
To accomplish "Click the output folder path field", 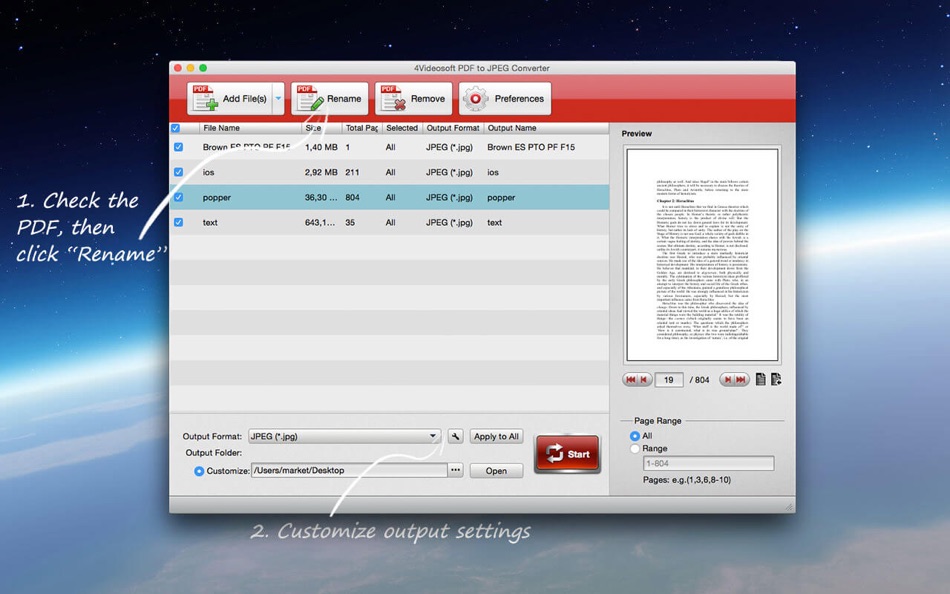I will 350,470.
